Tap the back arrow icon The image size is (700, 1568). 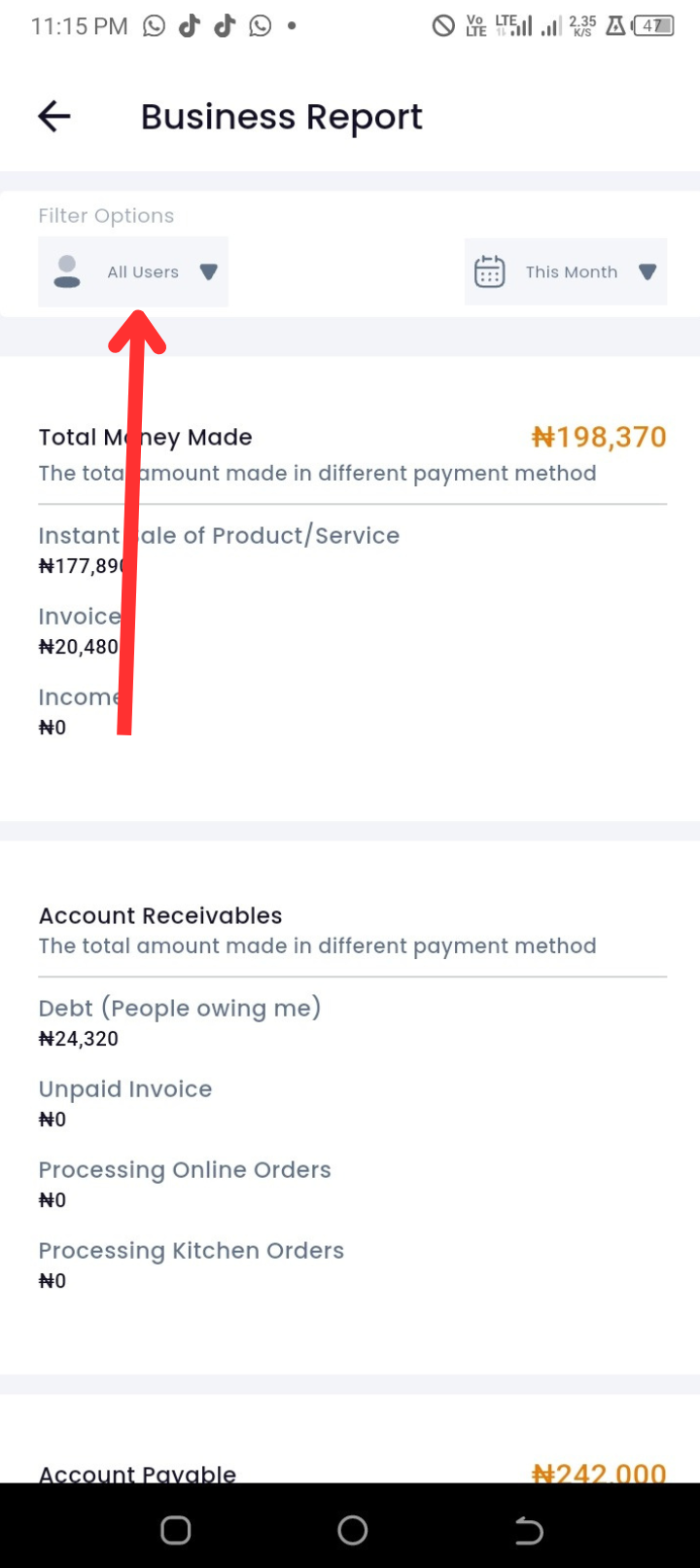[x=54, y=117]
